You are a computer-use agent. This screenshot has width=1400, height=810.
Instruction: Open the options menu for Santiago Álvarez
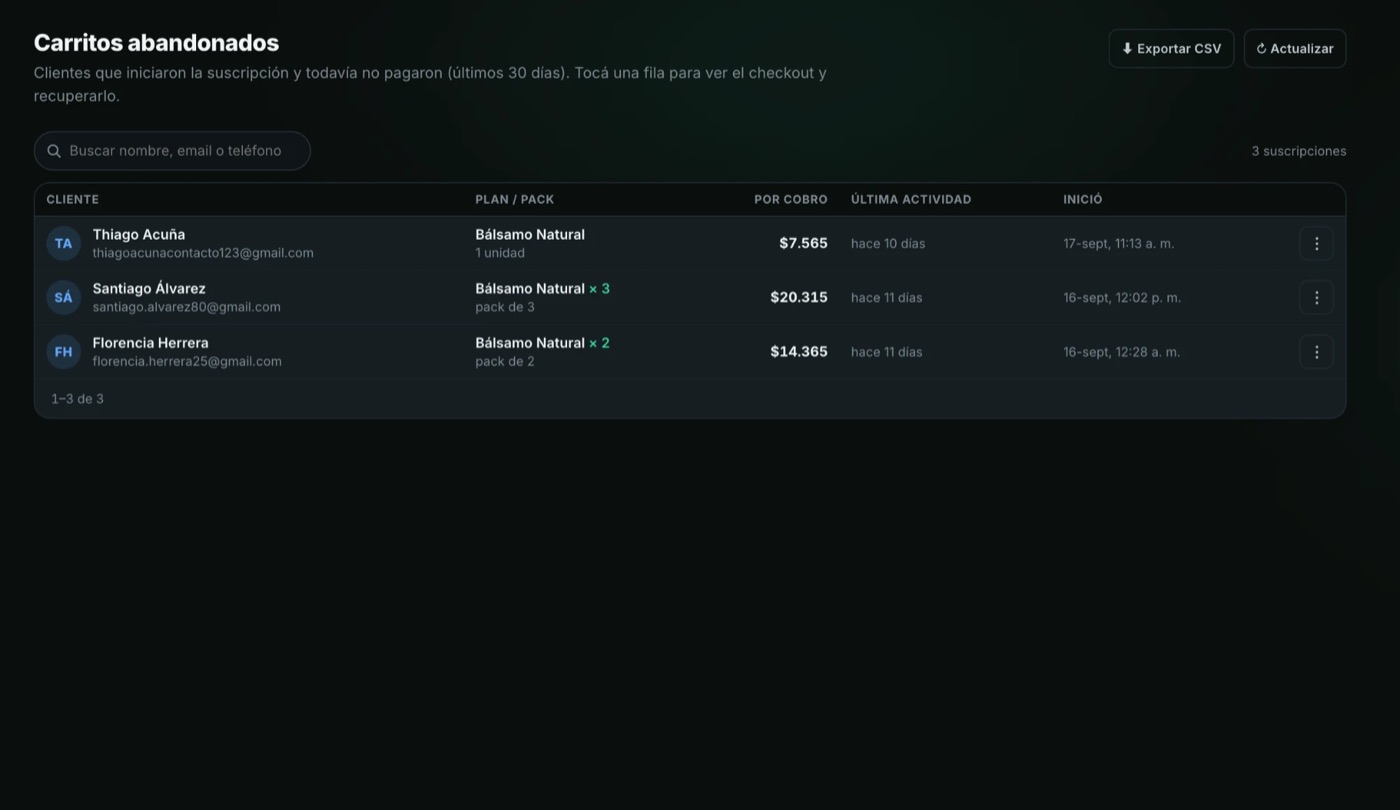(1316, 297)
